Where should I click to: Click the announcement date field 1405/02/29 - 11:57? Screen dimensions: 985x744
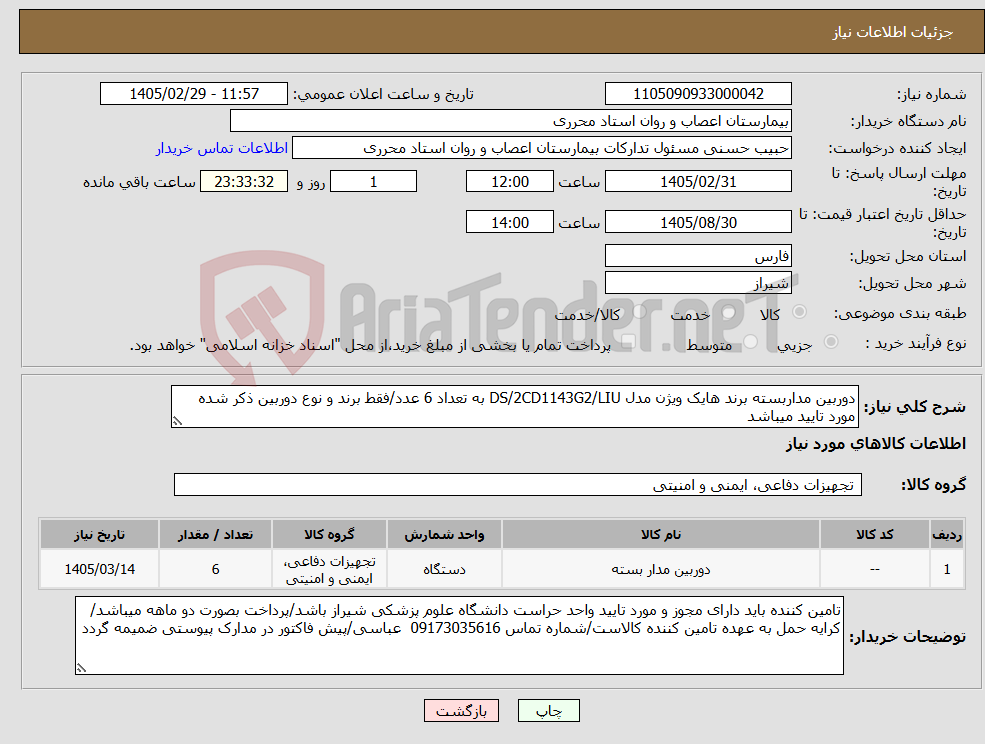(x=193, y=94)
